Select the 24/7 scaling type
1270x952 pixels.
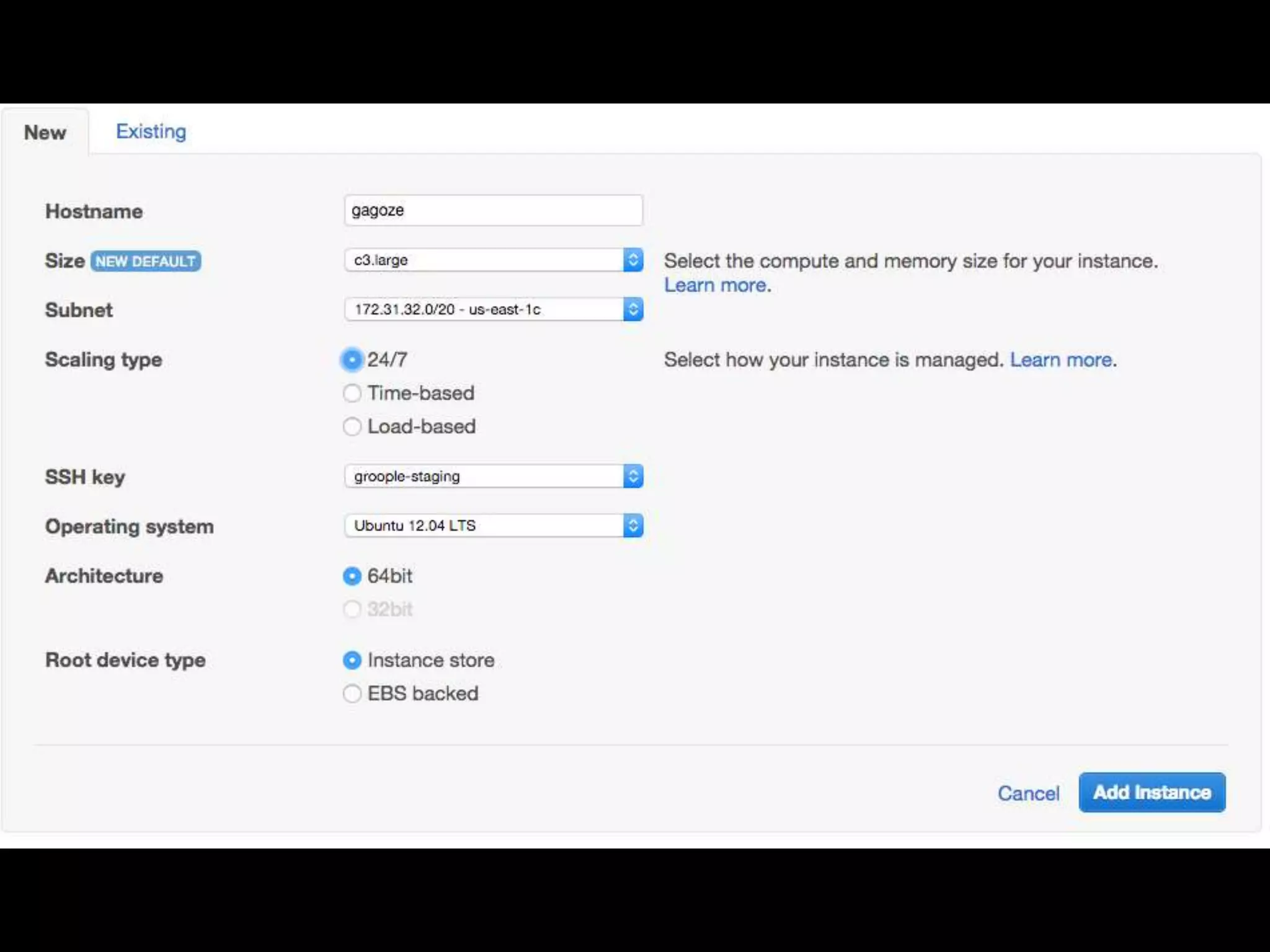(352, 359)
